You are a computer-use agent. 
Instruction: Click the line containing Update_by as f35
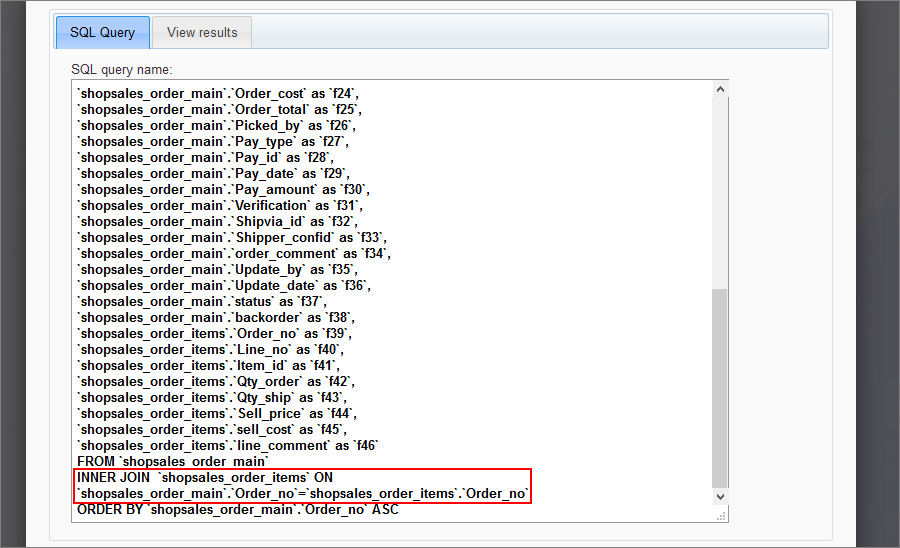[218, 270]
